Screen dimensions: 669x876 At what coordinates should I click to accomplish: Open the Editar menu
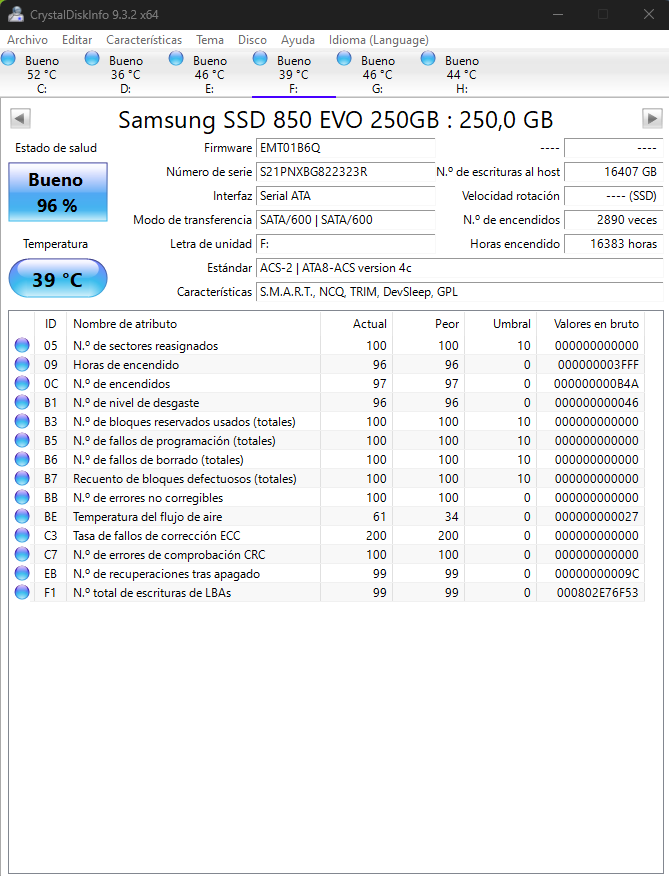click(x=77, y=40)
